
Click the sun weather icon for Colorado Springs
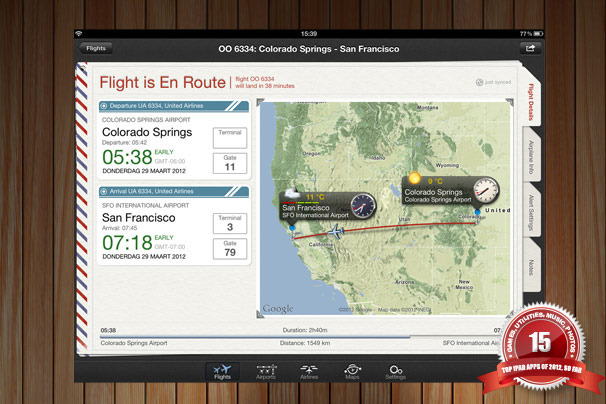tap(414, 178)
